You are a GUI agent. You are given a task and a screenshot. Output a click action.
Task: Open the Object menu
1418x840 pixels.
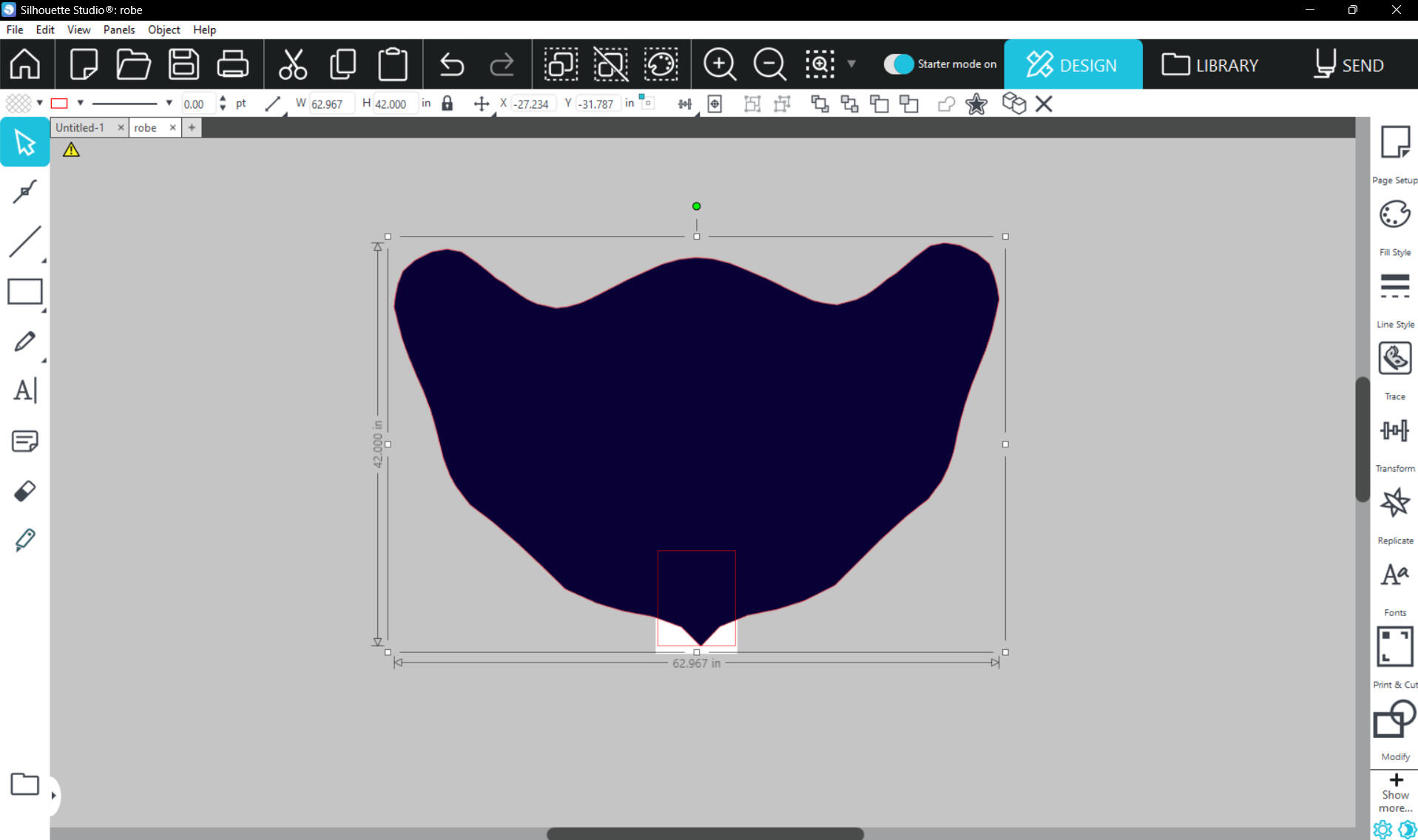(x=163, y=30)
